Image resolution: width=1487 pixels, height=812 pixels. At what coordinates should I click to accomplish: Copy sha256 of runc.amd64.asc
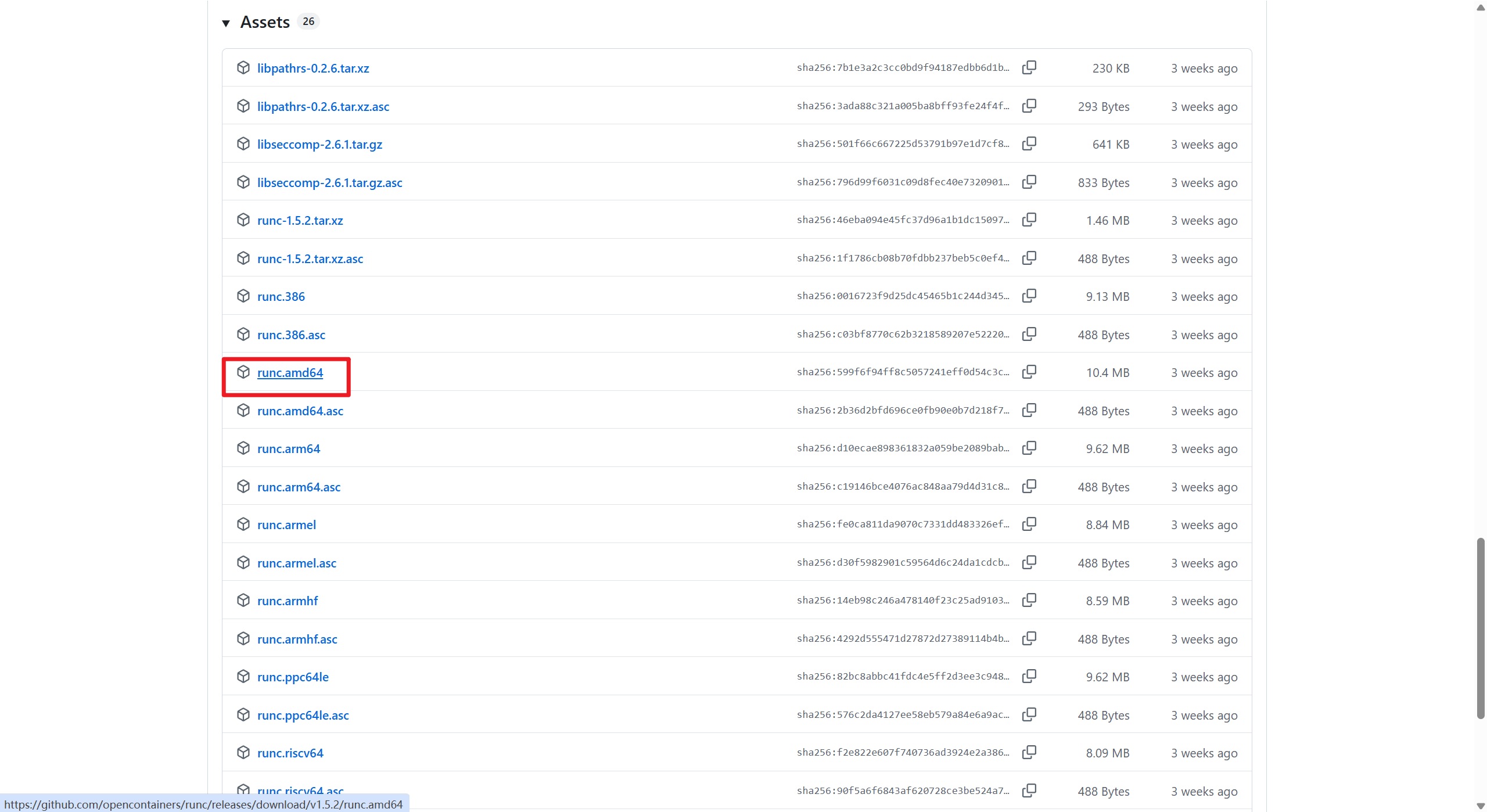point(1029,410)
